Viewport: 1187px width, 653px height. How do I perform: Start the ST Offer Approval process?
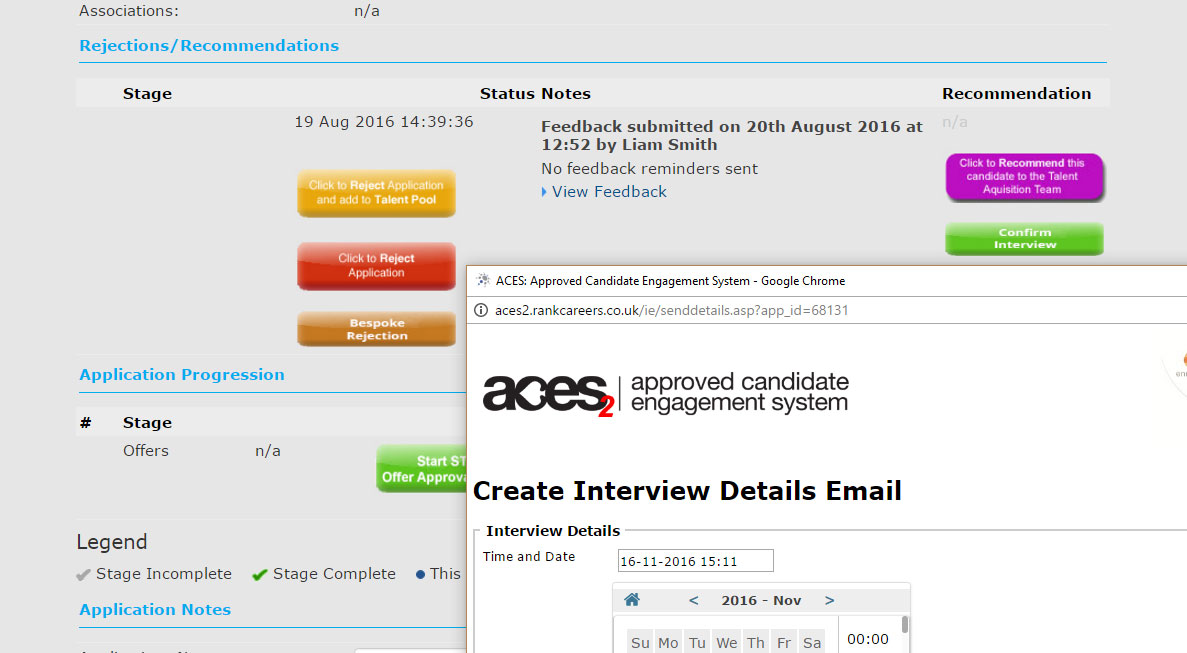pos(422,469)
